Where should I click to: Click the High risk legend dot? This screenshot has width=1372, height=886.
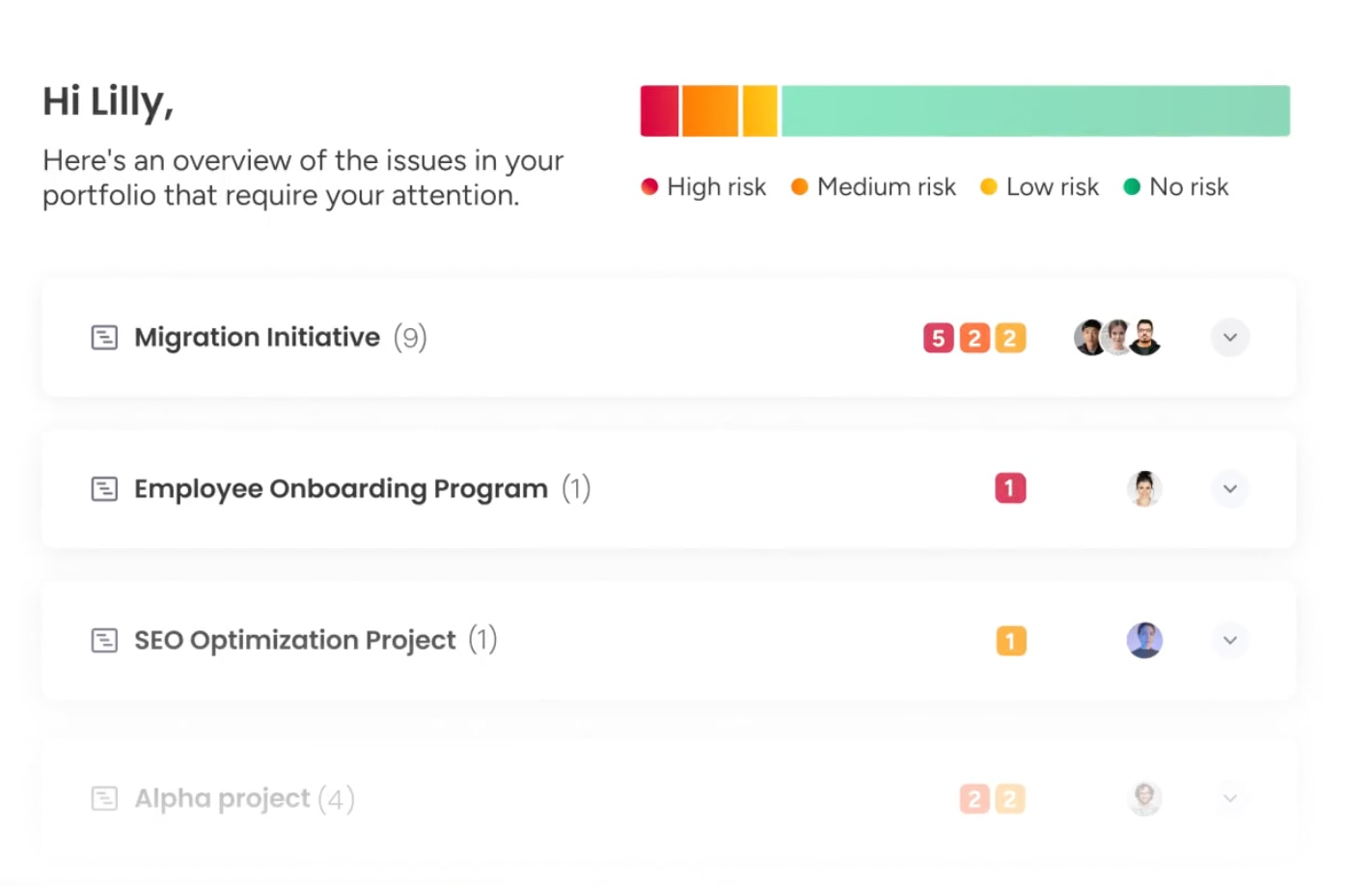click(x=649, y=186)
